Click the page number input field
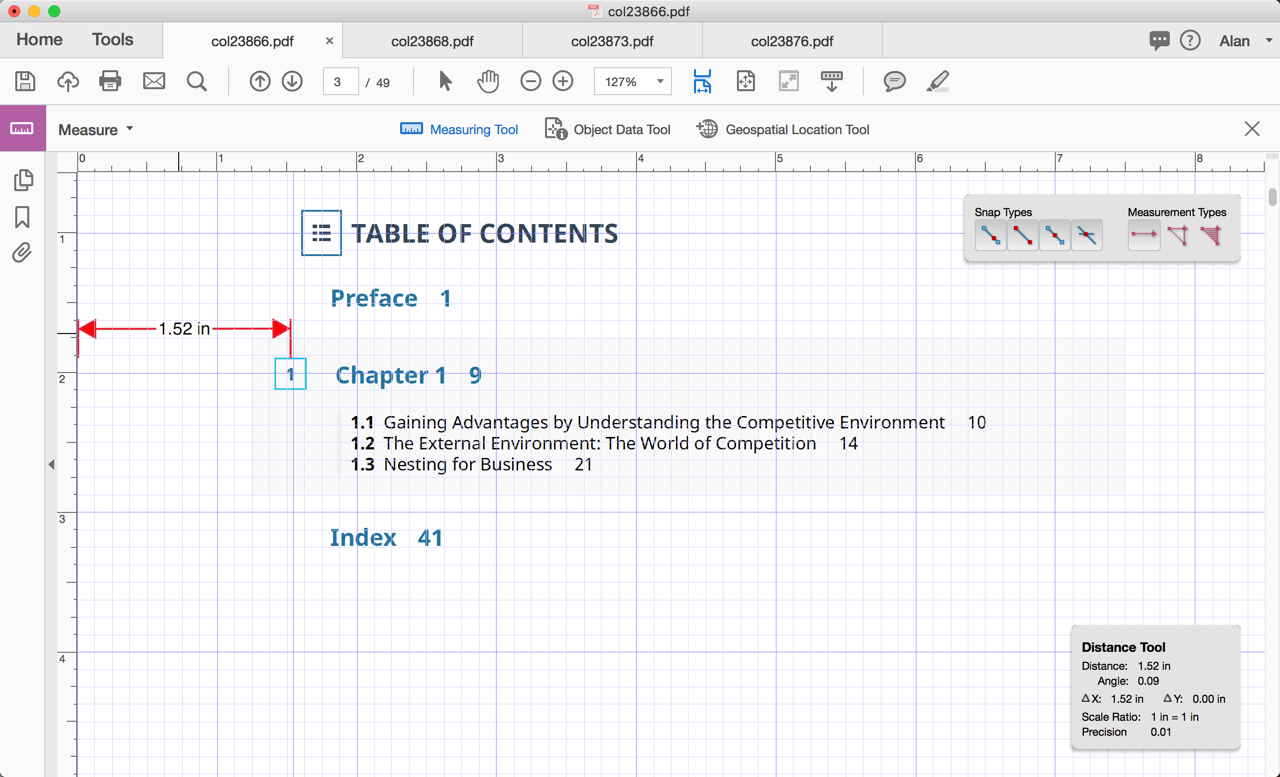The height and width of the screenshot is (777, 1280). (x=340, y=82)
